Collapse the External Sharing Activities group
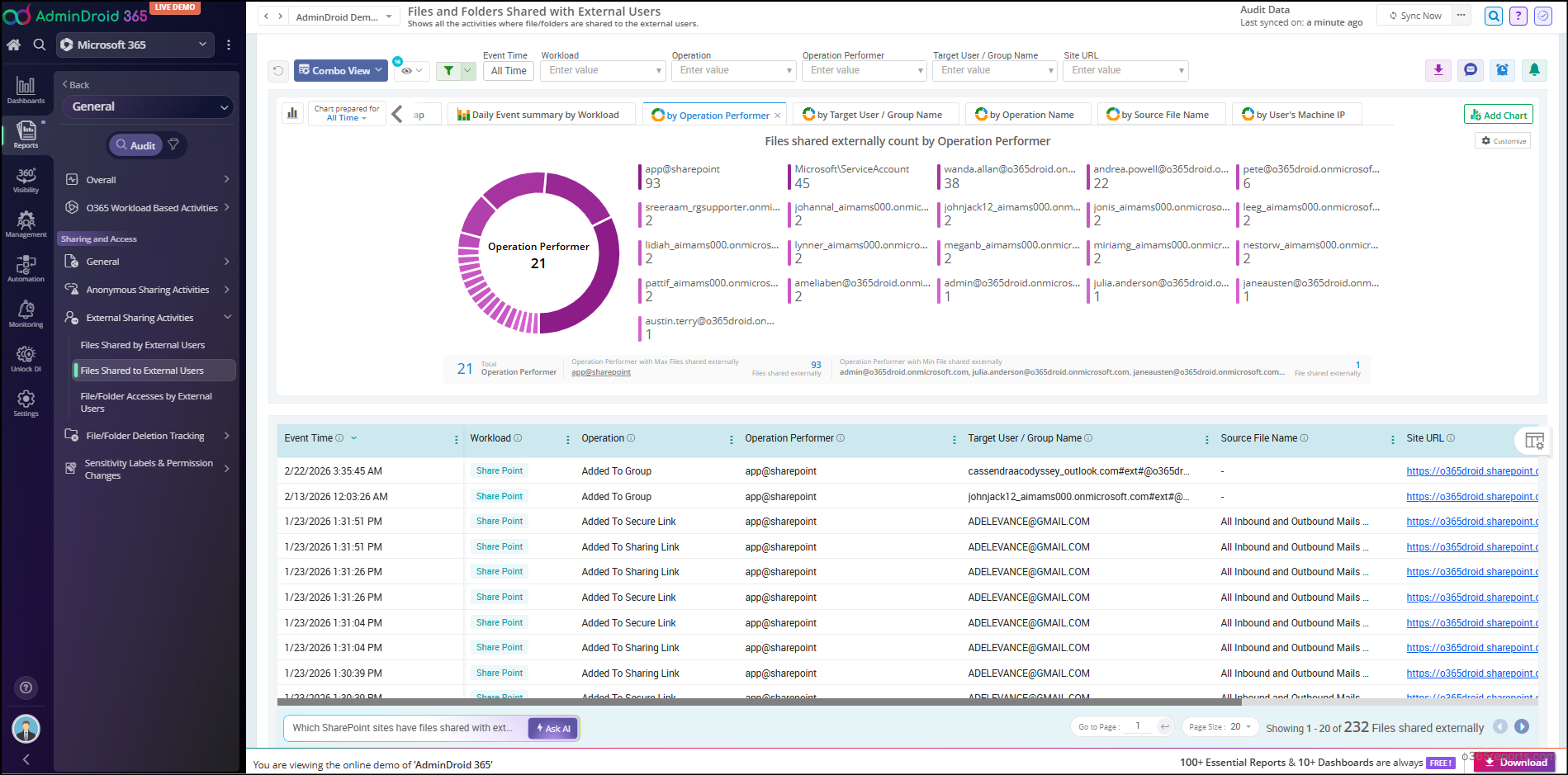 click(x=147, y=318)
